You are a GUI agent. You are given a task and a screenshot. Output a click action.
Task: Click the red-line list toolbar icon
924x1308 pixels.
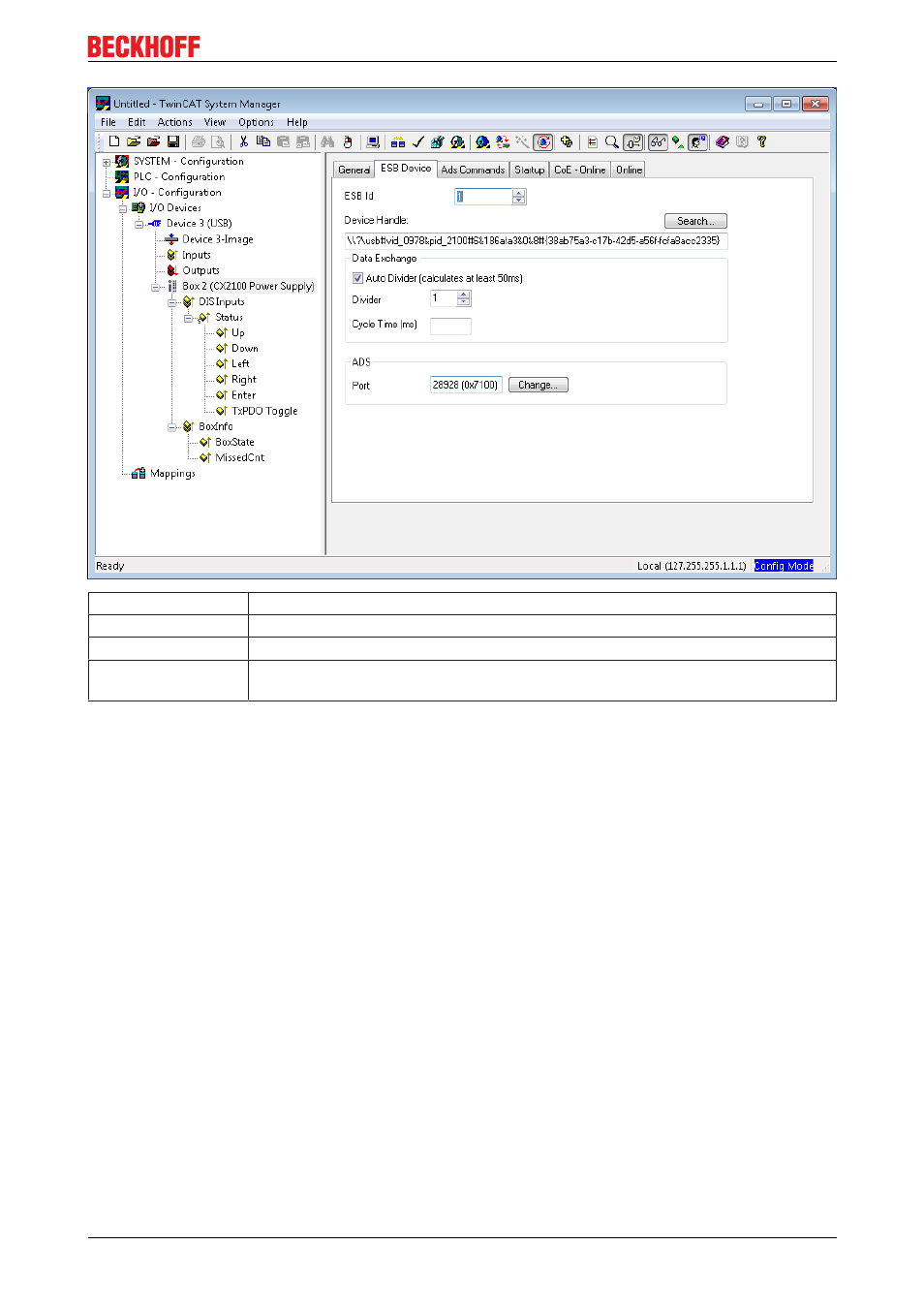point(592,142)
